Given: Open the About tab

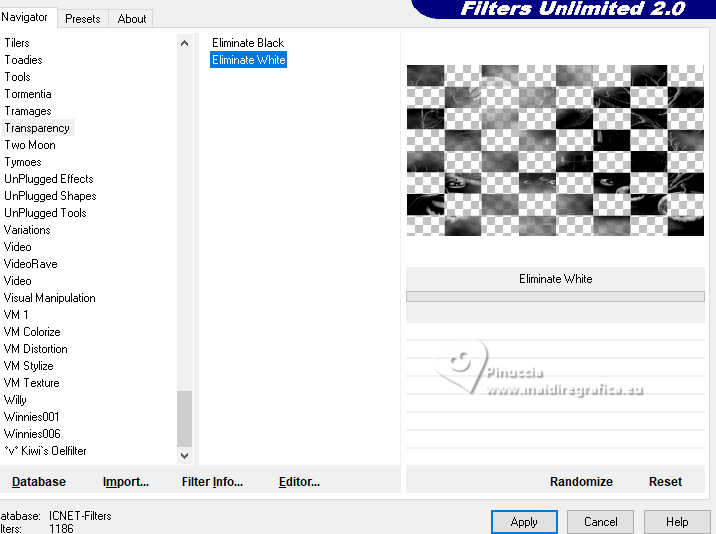Looking at the screenshot, I should click(x=132, y=19).
